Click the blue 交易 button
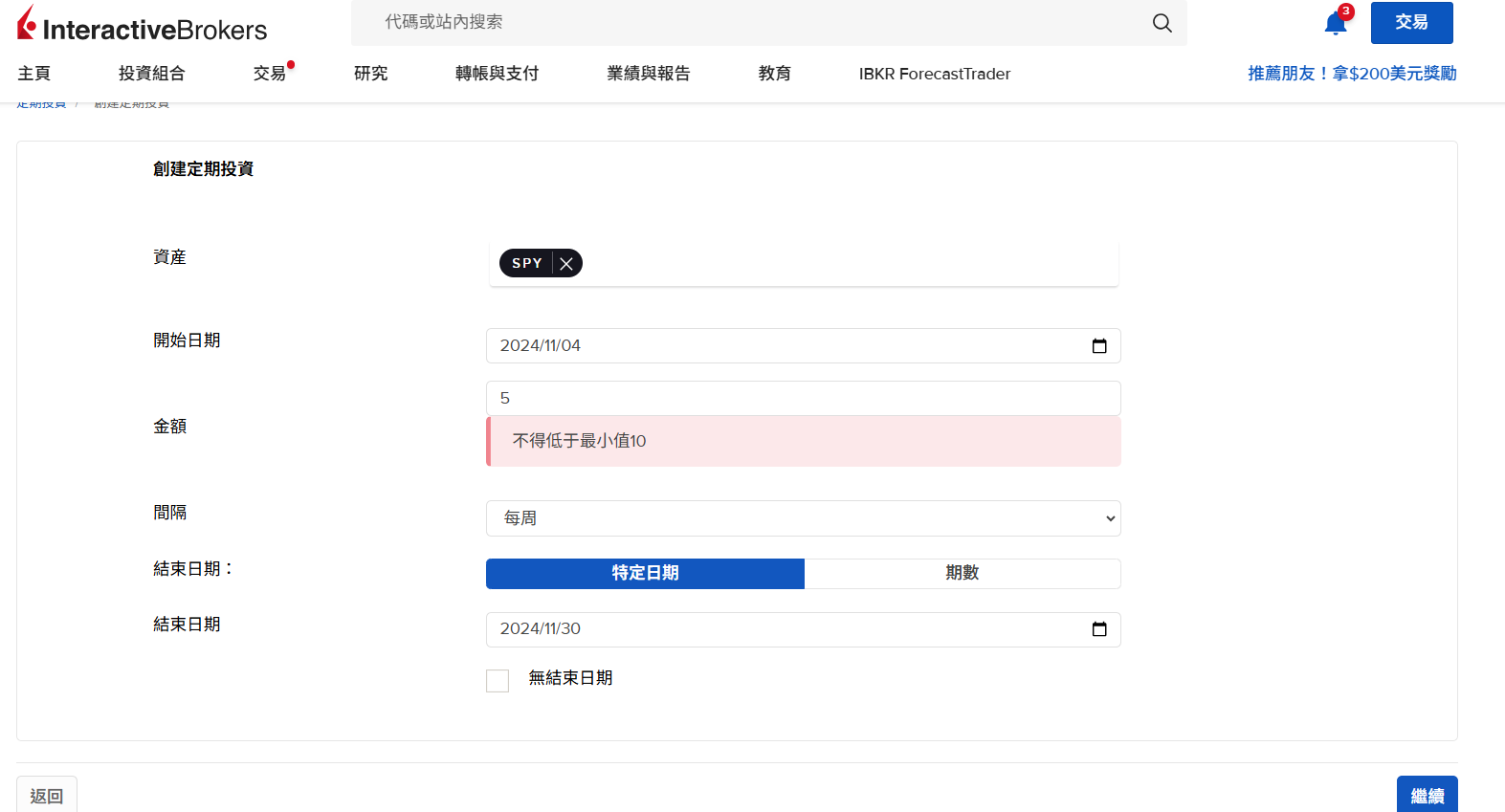Viewport: 1505px width, 812px height. 1412,23
